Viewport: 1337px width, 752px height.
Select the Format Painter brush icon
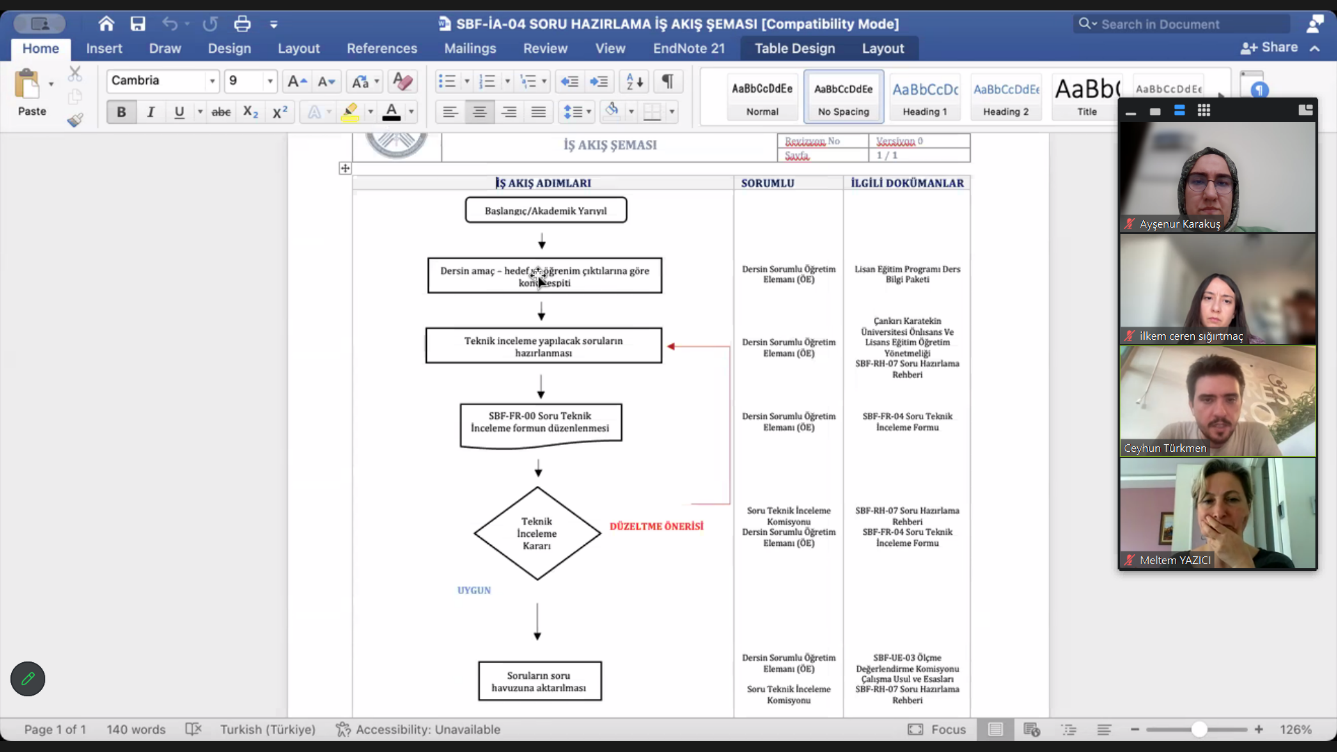[x=75, y=121]
